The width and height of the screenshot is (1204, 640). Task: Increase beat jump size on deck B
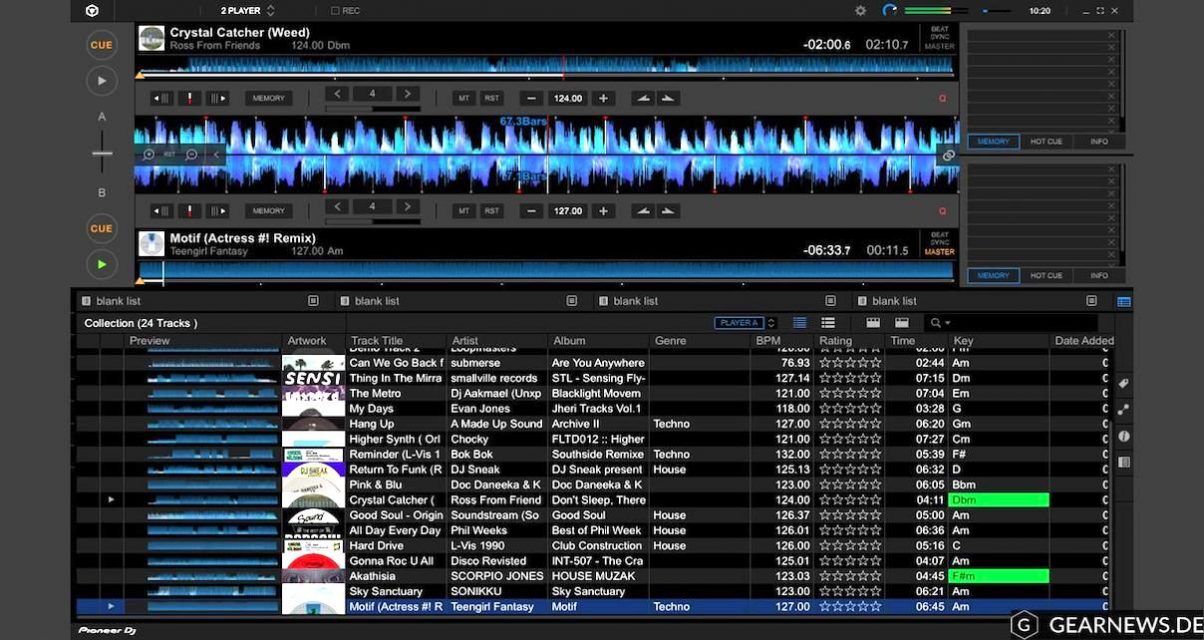tap(407, 207)
